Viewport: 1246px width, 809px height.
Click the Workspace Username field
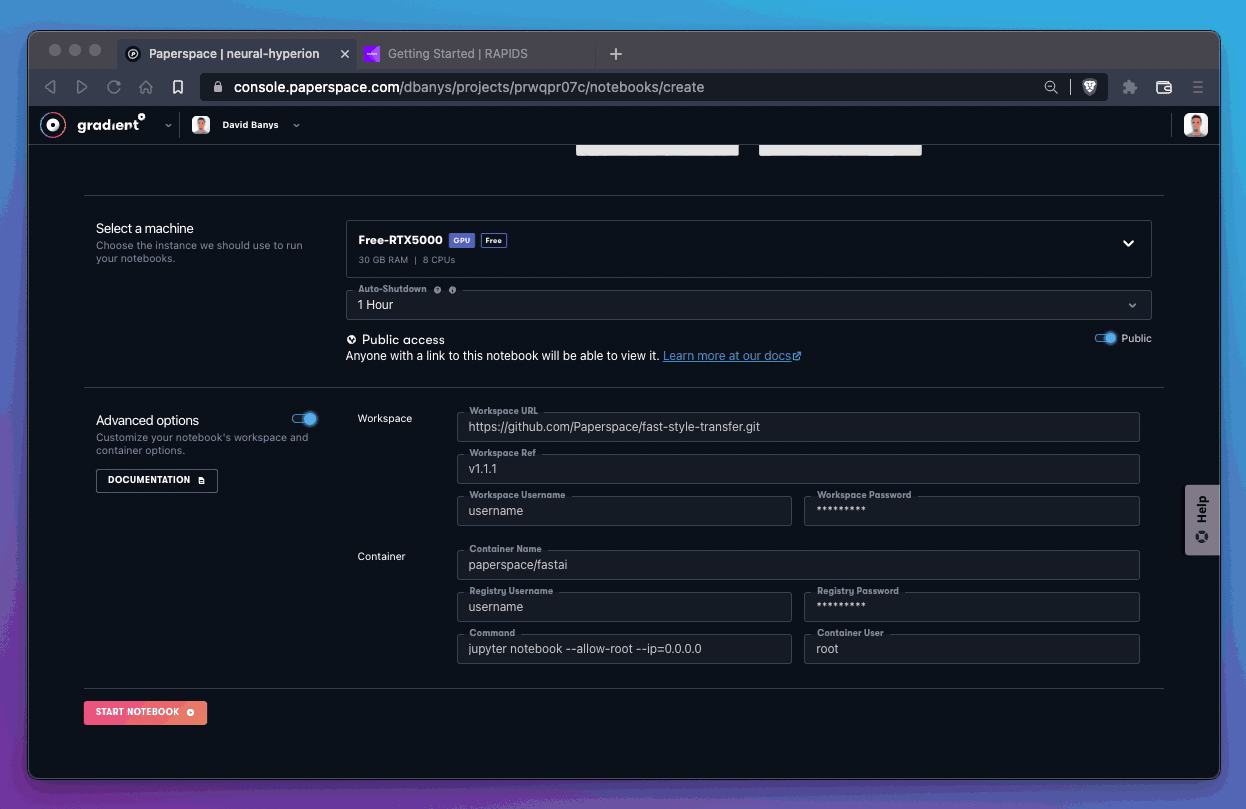624,510
